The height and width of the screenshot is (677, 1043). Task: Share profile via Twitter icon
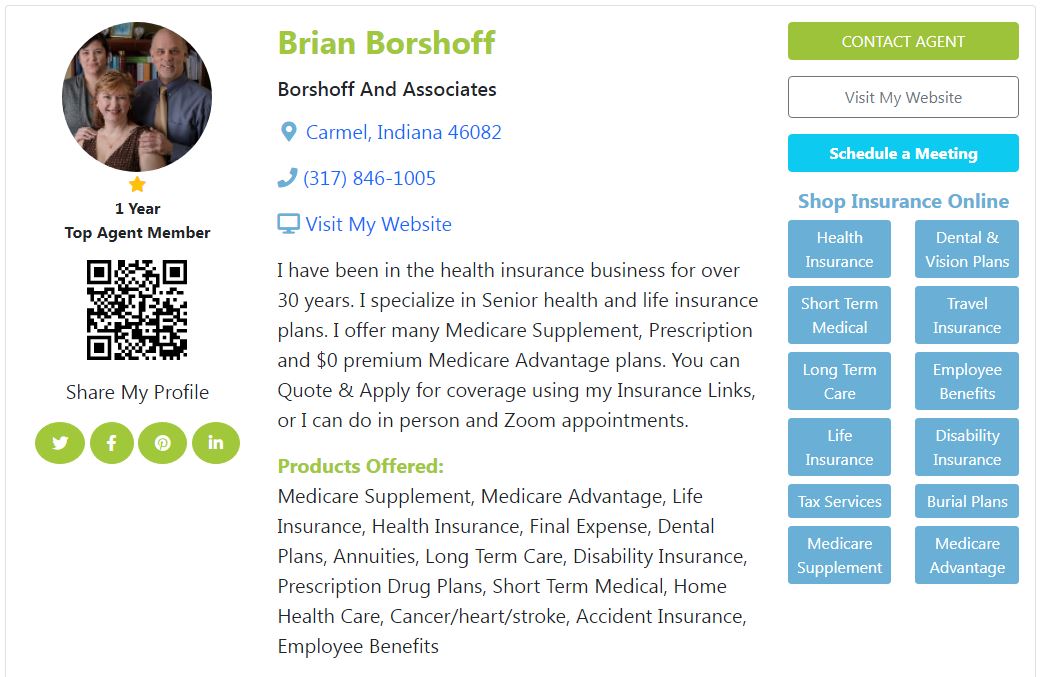click(60, 443)
